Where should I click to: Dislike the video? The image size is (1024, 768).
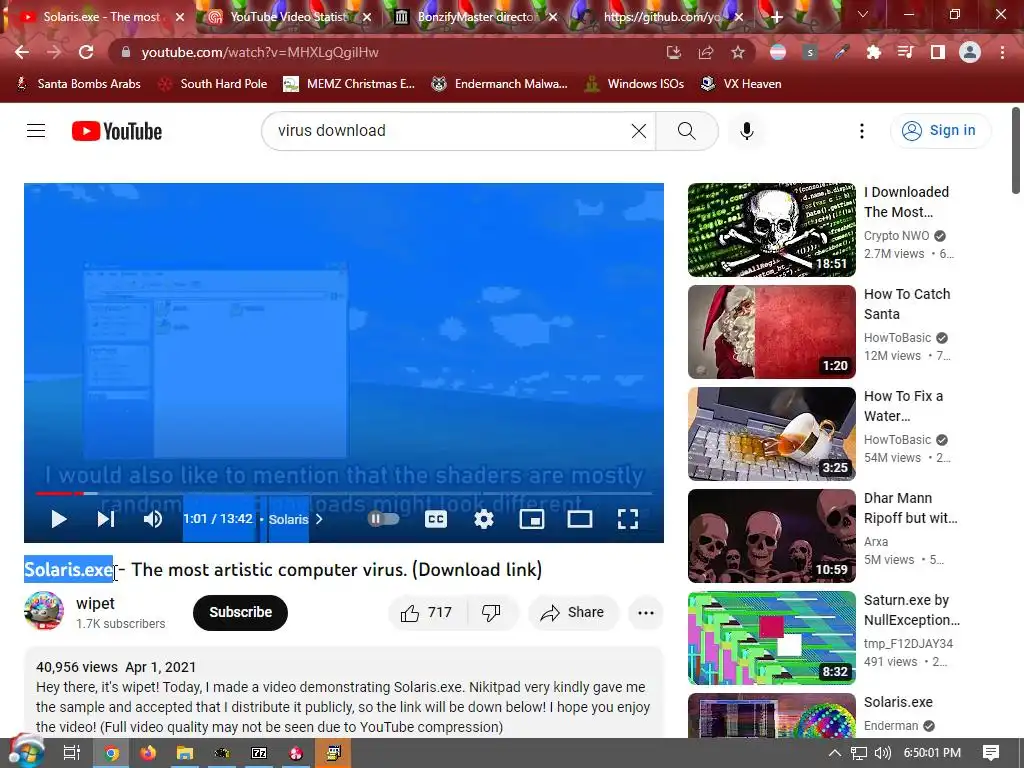click(x=492, y=613)
